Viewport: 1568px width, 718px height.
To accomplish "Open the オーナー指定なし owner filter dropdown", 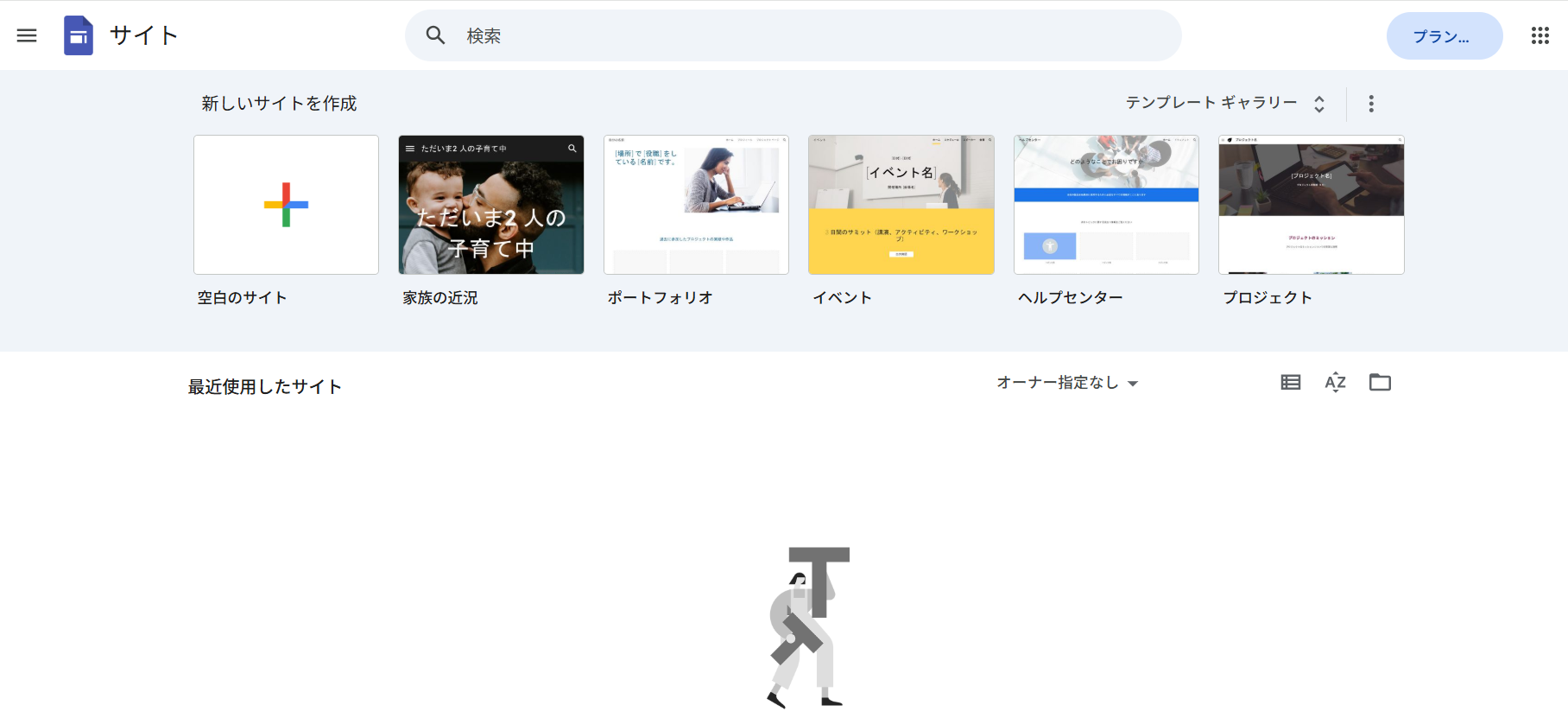I will pos(1067,383).
